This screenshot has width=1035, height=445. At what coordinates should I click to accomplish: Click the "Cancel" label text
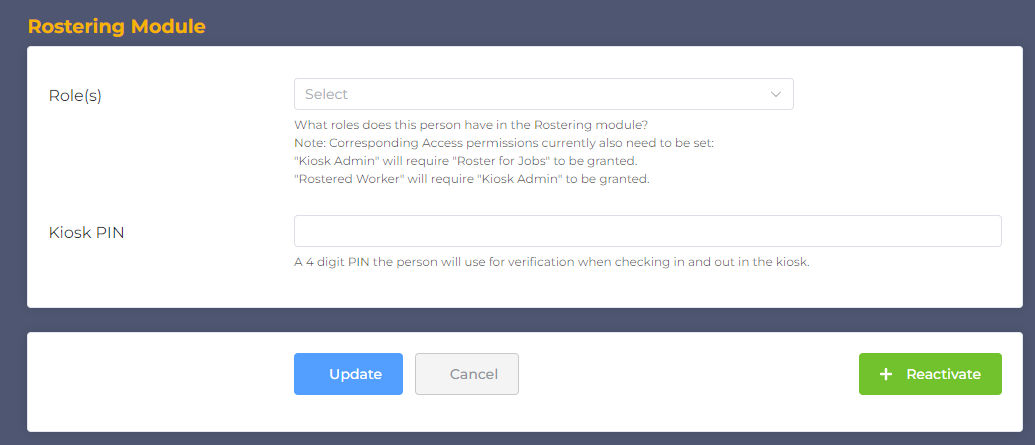pos(474,374)
